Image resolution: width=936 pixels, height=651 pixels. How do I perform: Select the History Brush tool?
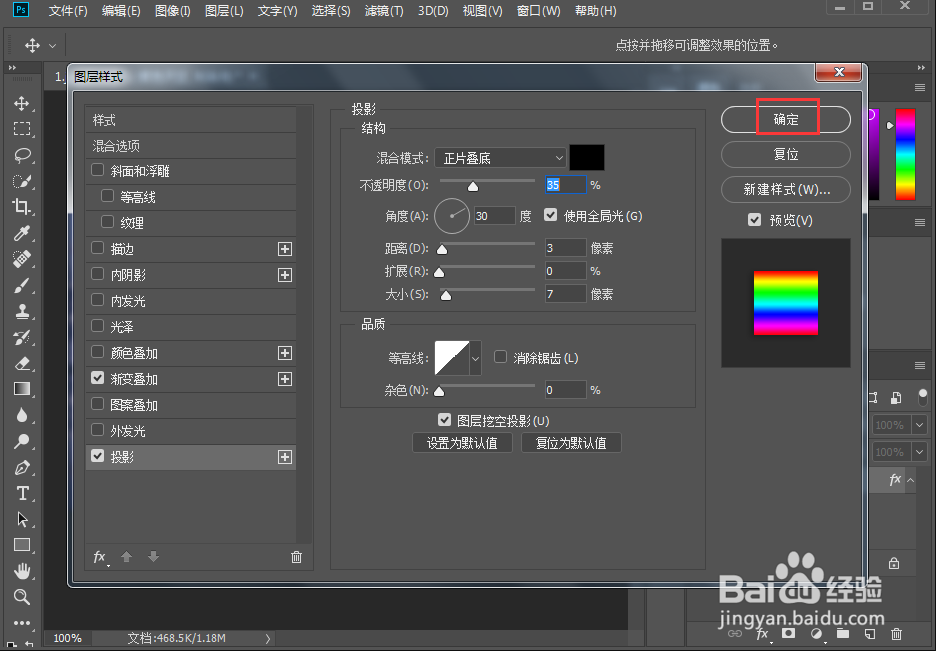(22, 337)
